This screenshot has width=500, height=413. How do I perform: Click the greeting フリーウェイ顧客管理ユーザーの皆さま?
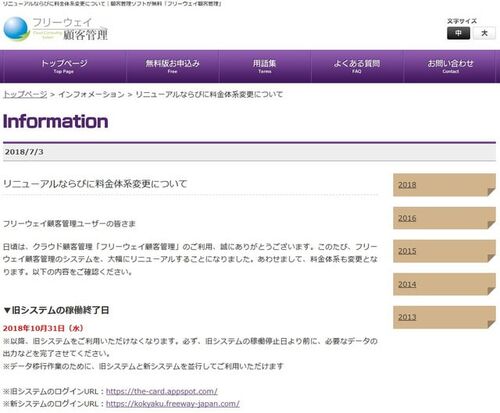[69, 224]
